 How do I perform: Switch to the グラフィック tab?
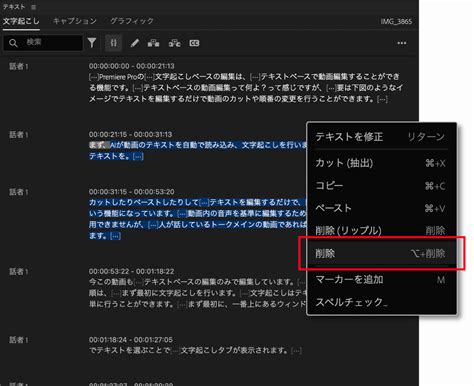[132, 21]
